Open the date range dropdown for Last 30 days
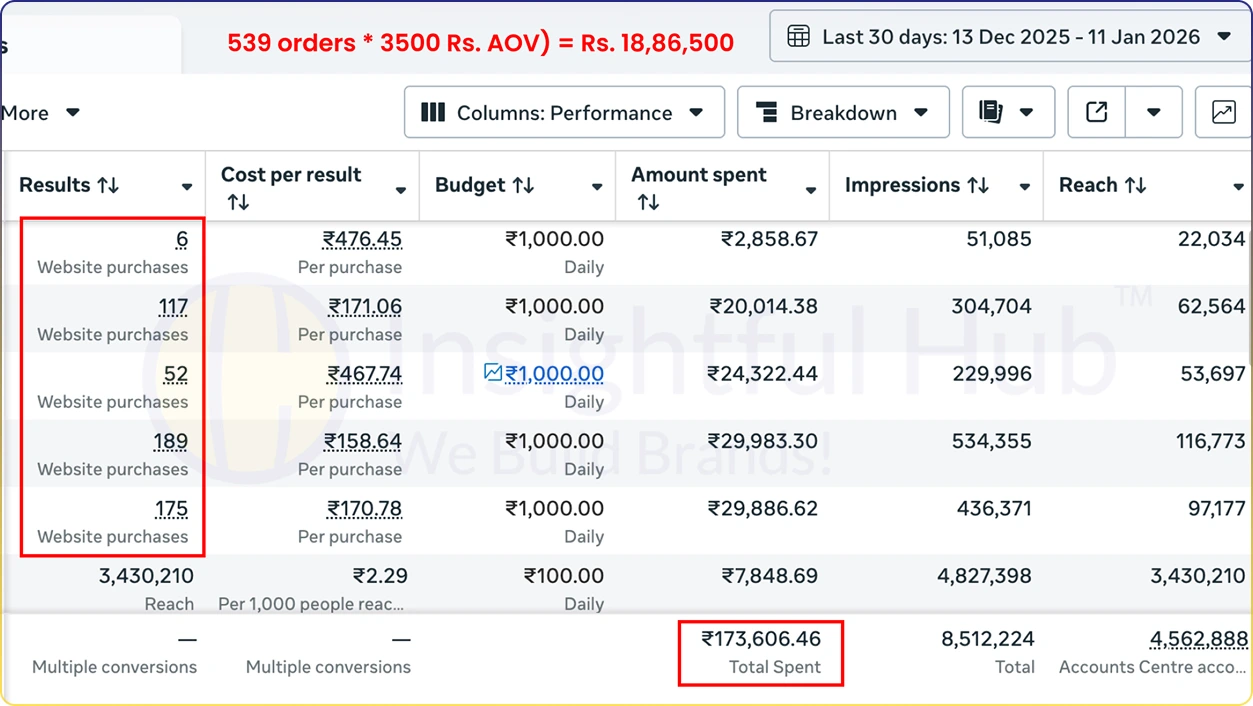Screen dimensions: 1253x706 point(1226,35)
